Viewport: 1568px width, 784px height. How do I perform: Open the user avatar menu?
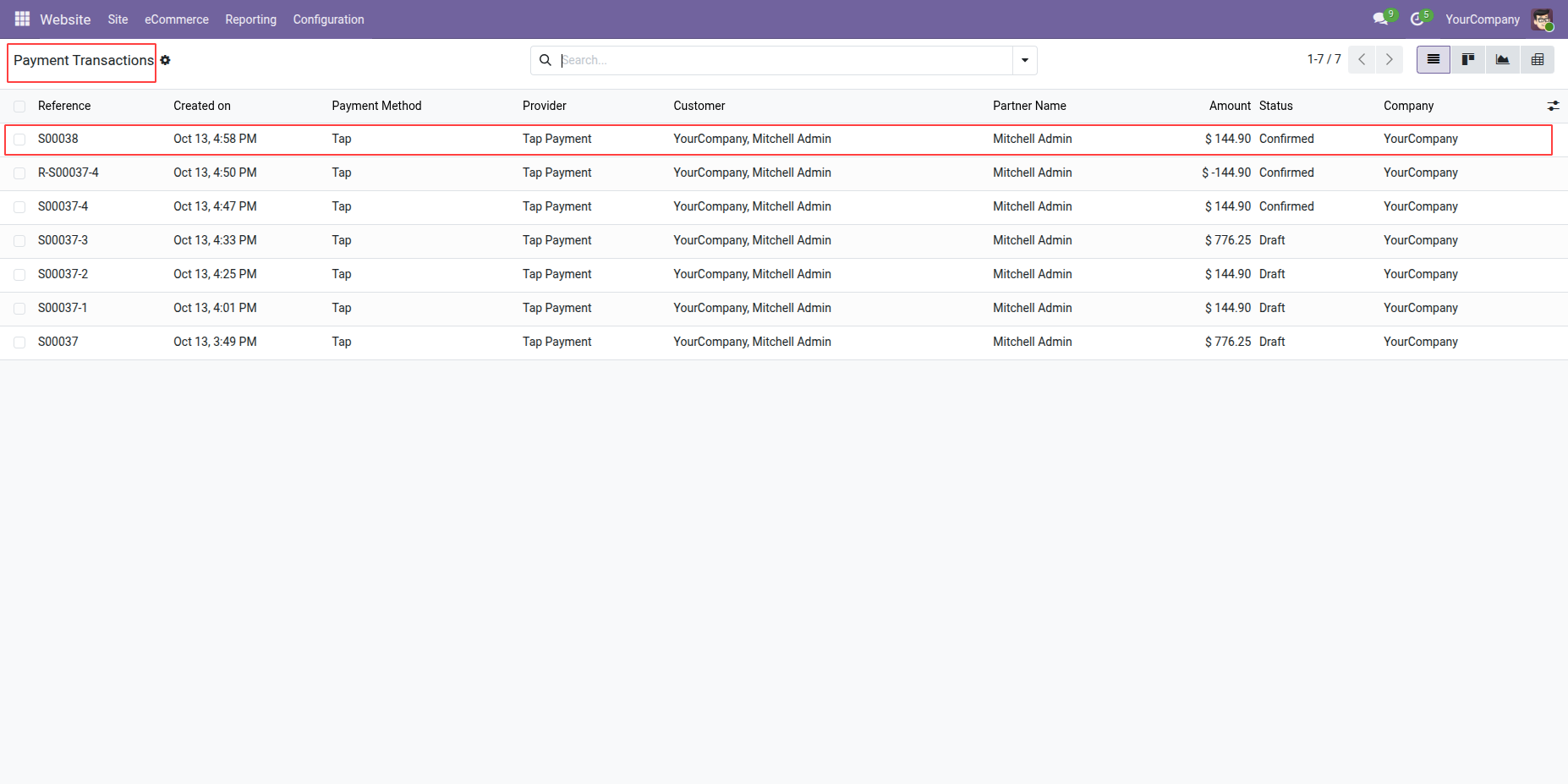coord(1542,19)
